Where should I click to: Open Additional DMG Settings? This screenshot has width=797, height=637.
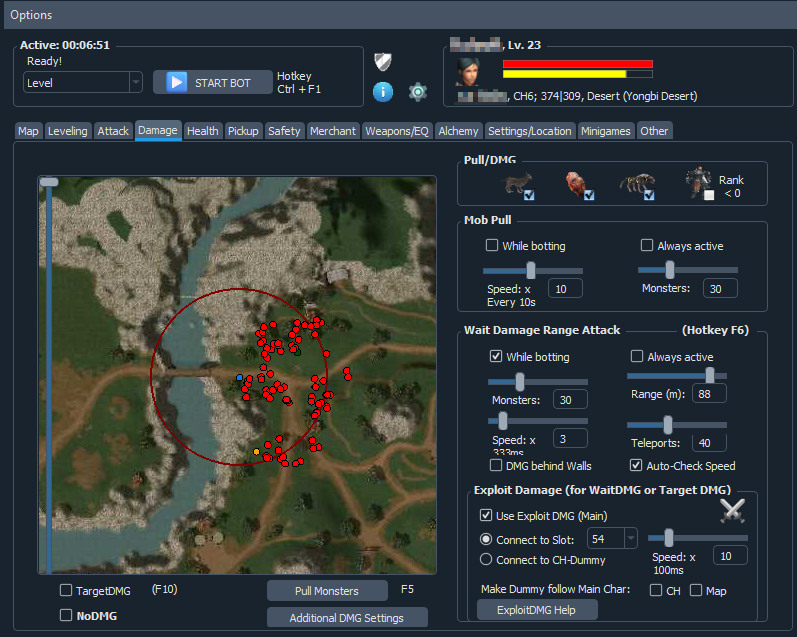pyautogui.click(x=347, y=617)
